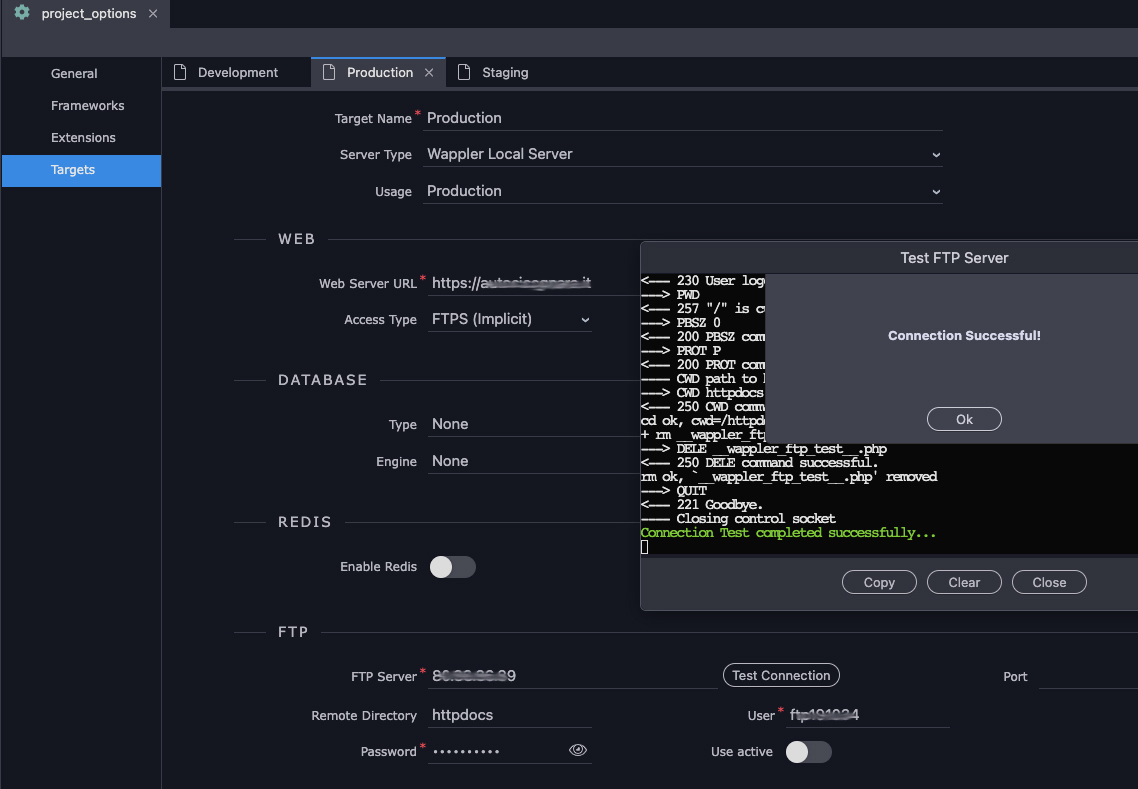Expand the Usage dropdown

pos(682,191)
